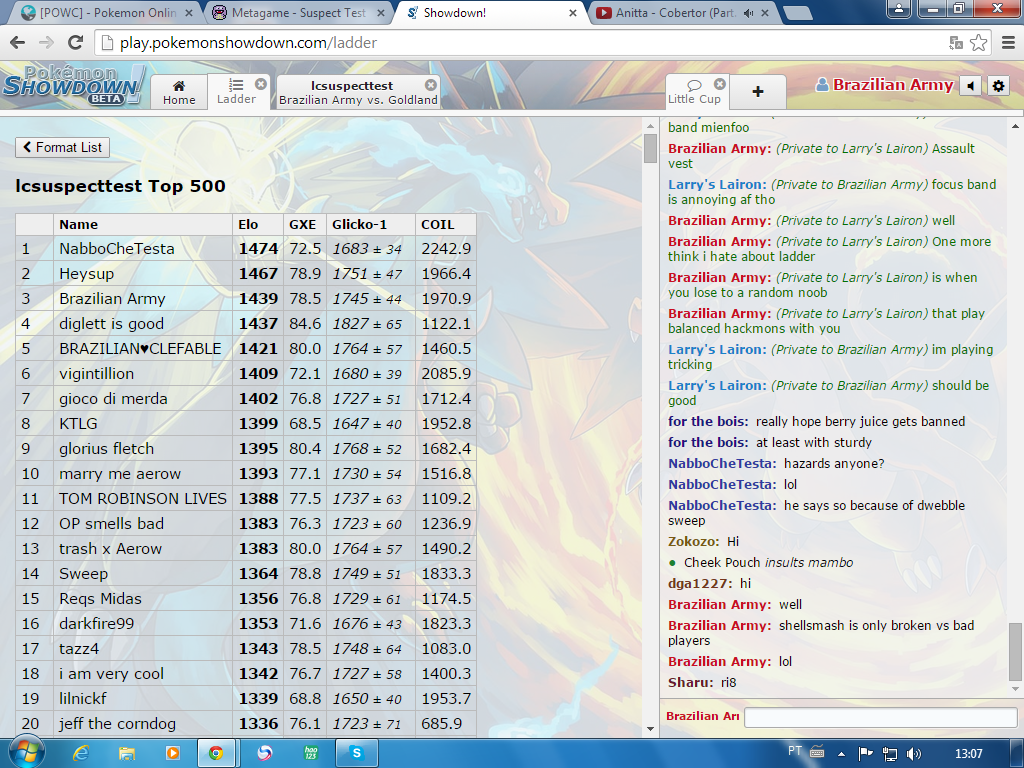This screenshot has width=1024, height=768.
Task: Click TOM ROBINSON LIVES ladder entry
Action: coord(143,499)
